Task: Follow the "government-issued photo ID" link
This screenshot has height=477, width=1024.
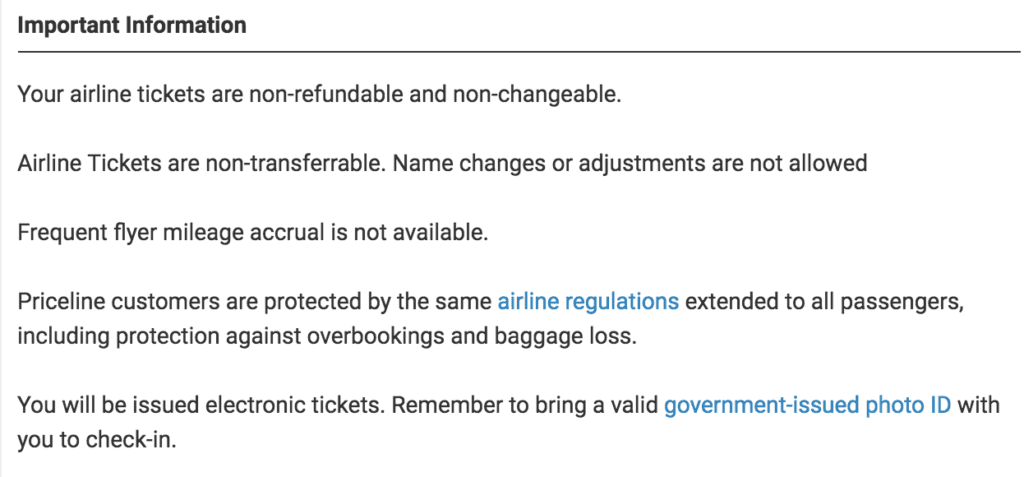Action: (807, 405)
